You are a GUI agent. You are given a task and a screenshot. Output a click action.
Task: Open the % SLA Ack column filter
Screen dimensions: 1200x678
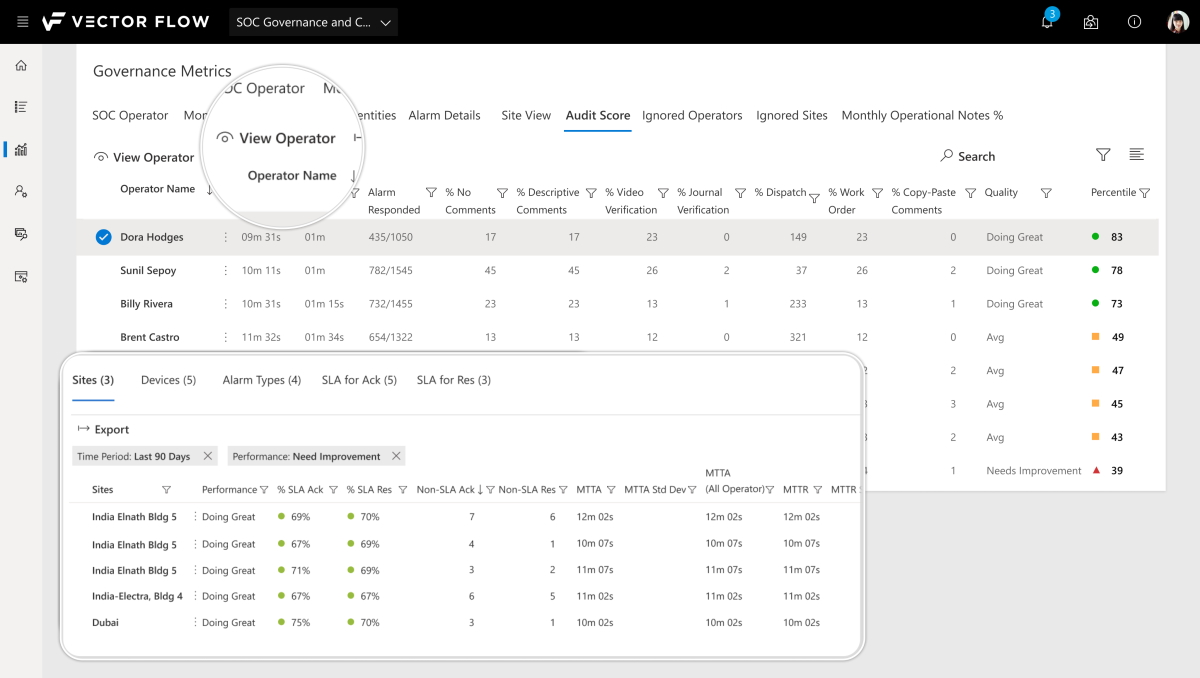click(x=332, y=490)
